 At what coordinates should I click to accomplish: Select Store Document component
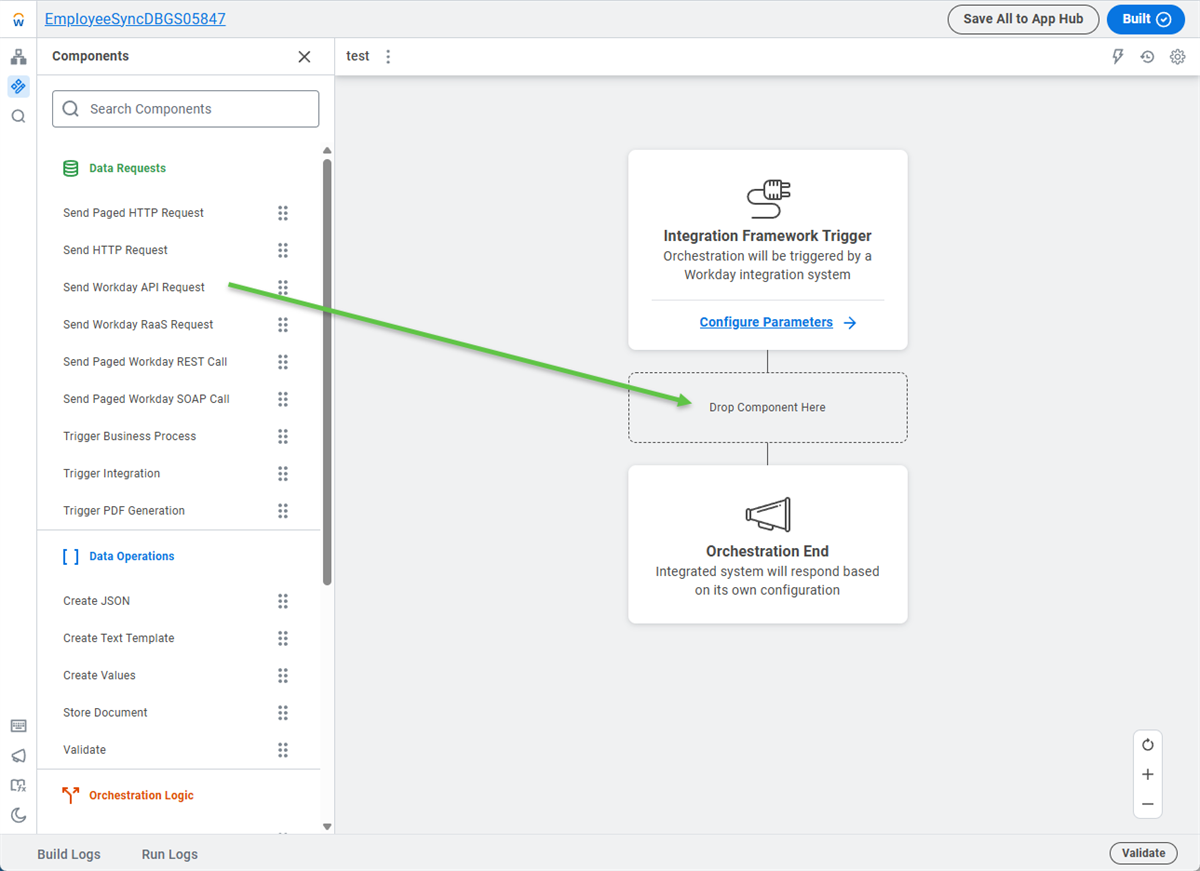[105, 713]
